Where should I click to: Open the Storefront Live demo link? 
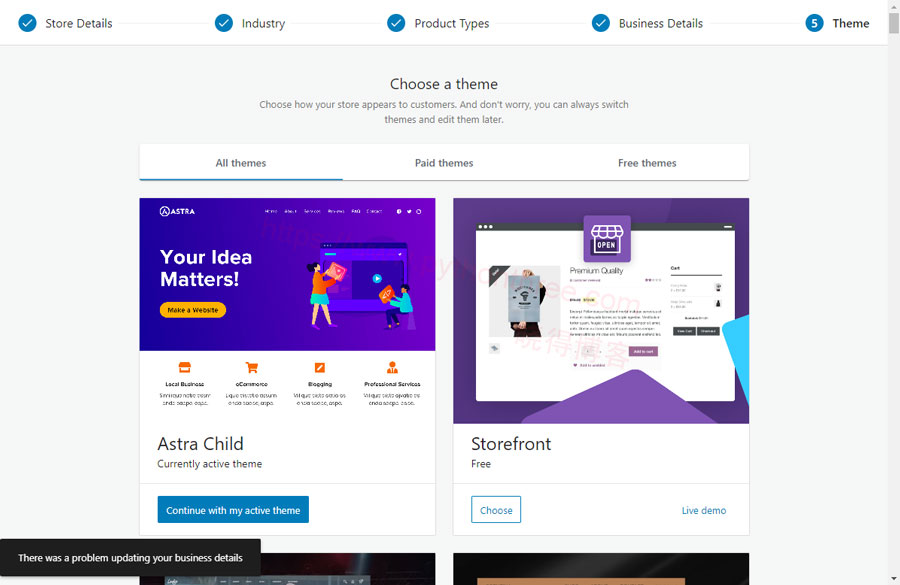(703, 510)
